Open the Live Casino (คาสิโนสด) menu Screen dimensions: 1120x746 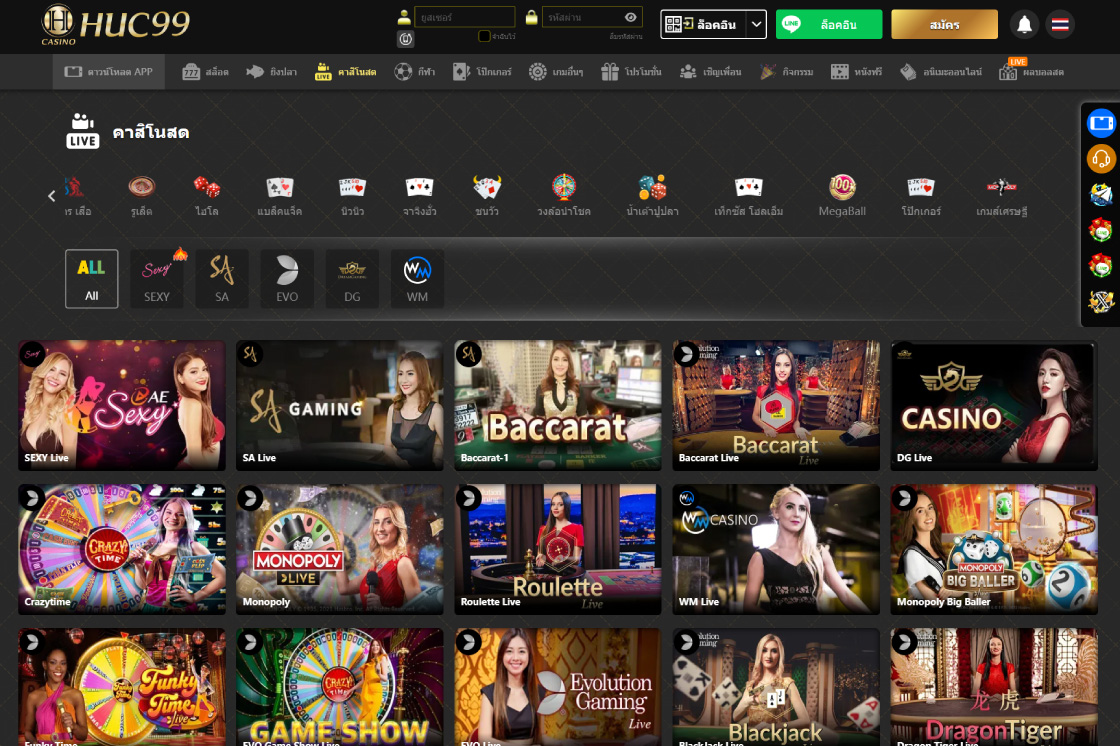(346, 72)
